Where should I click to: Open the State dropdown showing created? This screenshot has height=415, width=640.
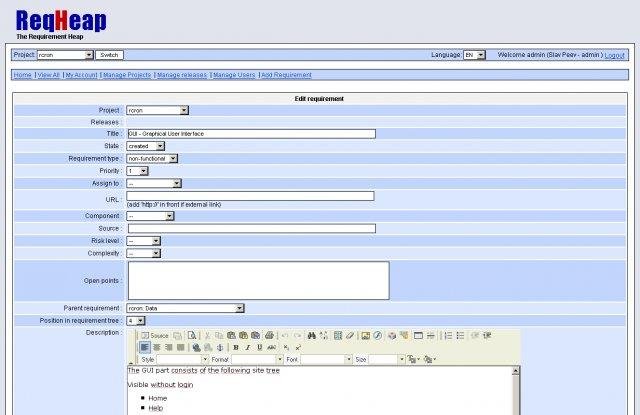click(145, 146)
